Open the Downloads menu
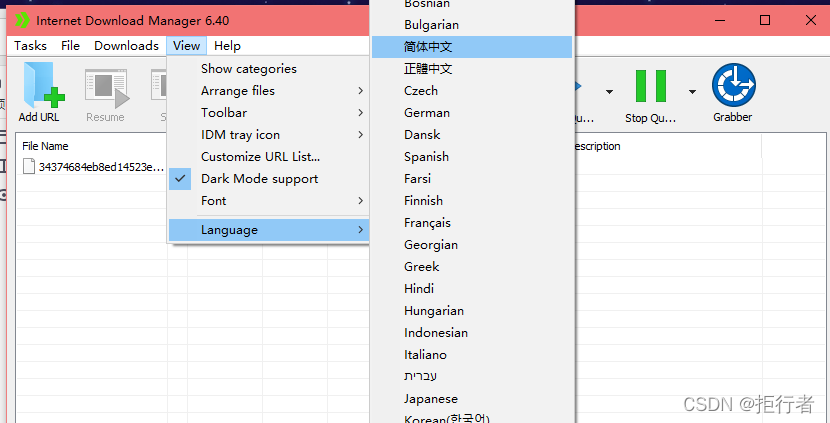The width and height of the screenshot is (830, 423). (127, 46)
